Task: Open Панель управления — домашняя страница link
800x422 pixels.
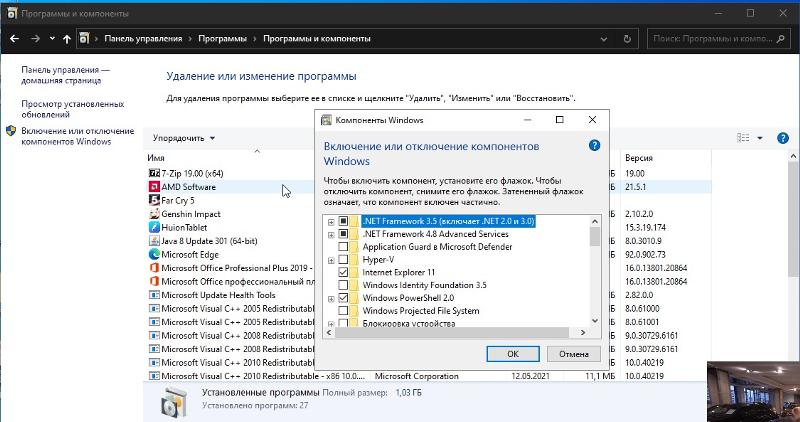Action: [65, 75]
